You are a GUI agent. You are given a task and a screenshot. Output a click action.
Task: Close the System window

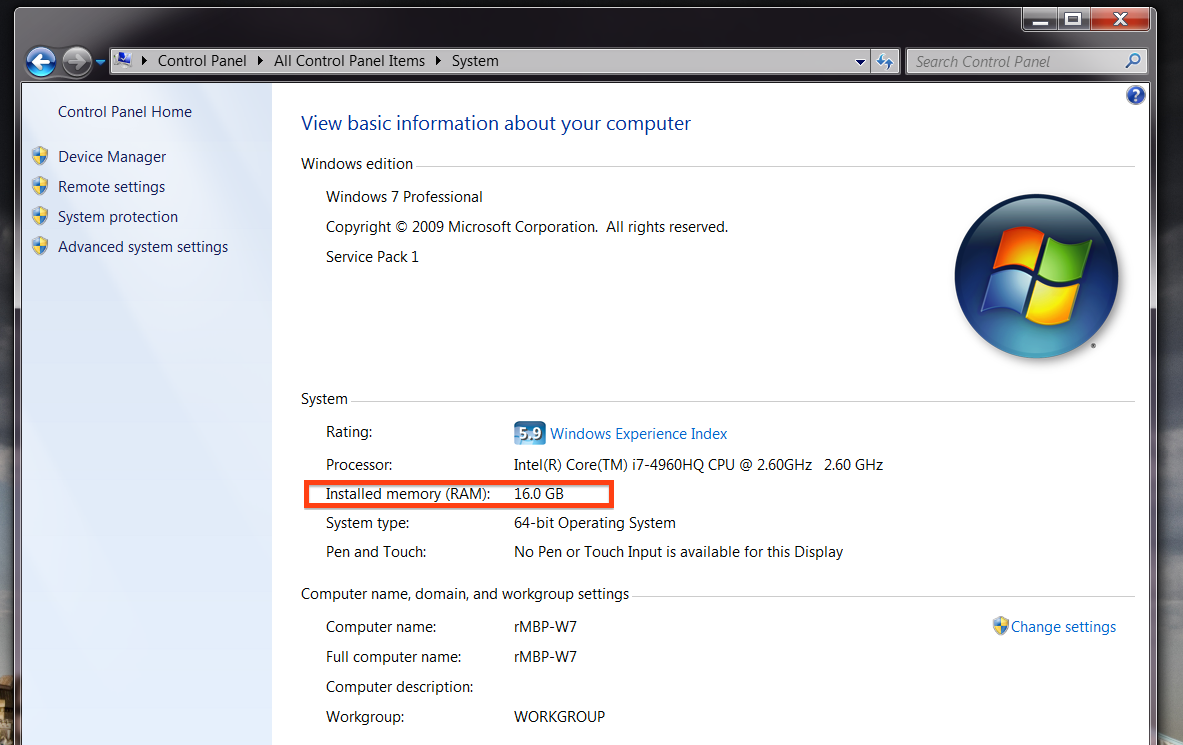[1120, 20]
